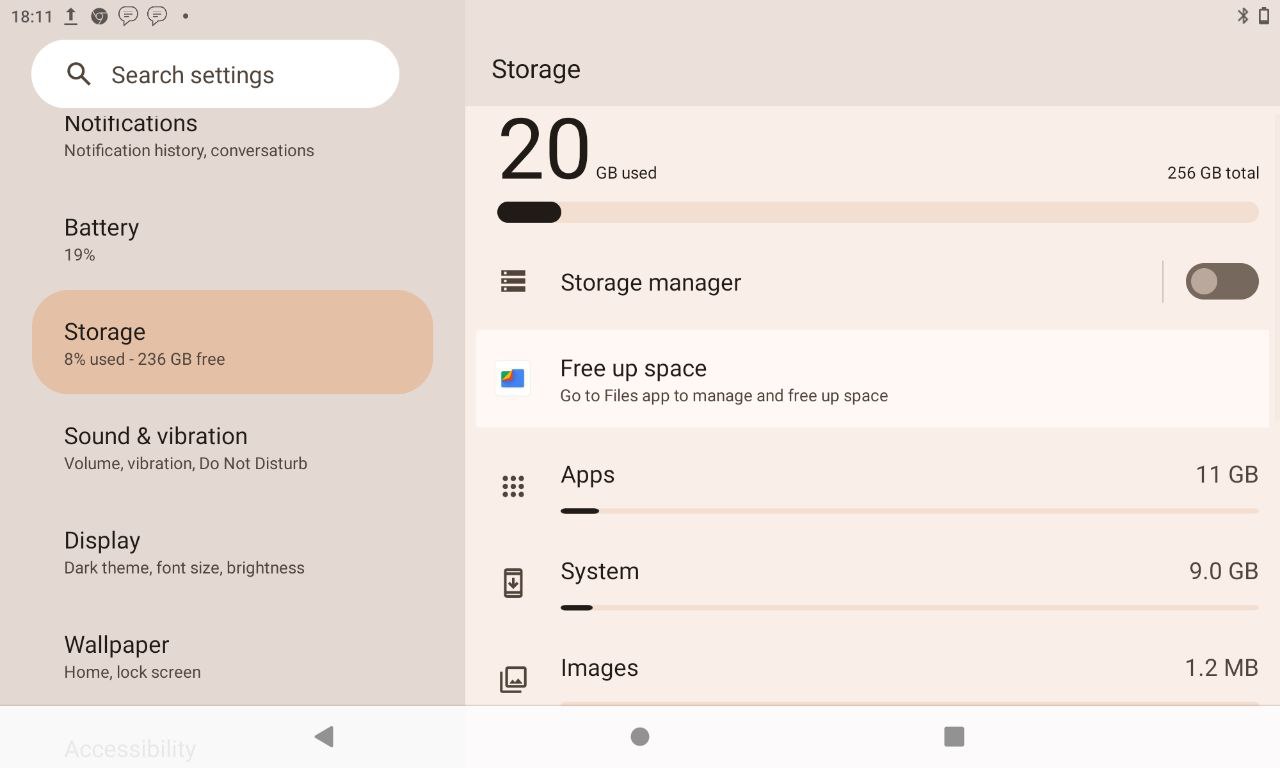Image resolution: width=1280 pixels, height=768 pixels.
Task: Click the '256 GB total' label
Action: click(1213, 172)
